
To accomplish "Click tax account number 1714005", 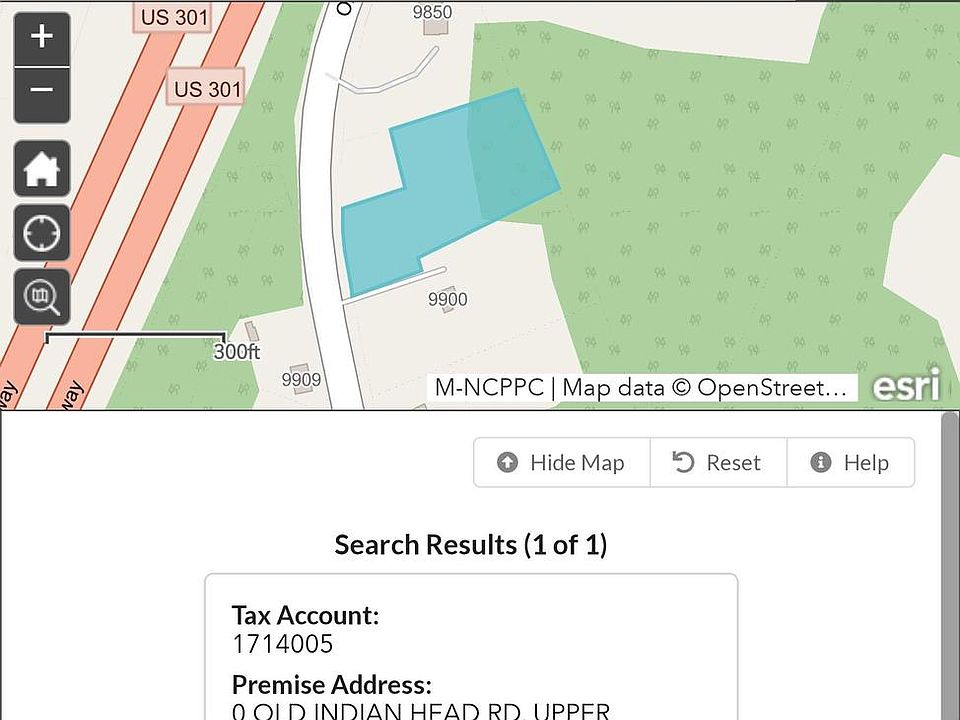I will click(x=283, y=644).
